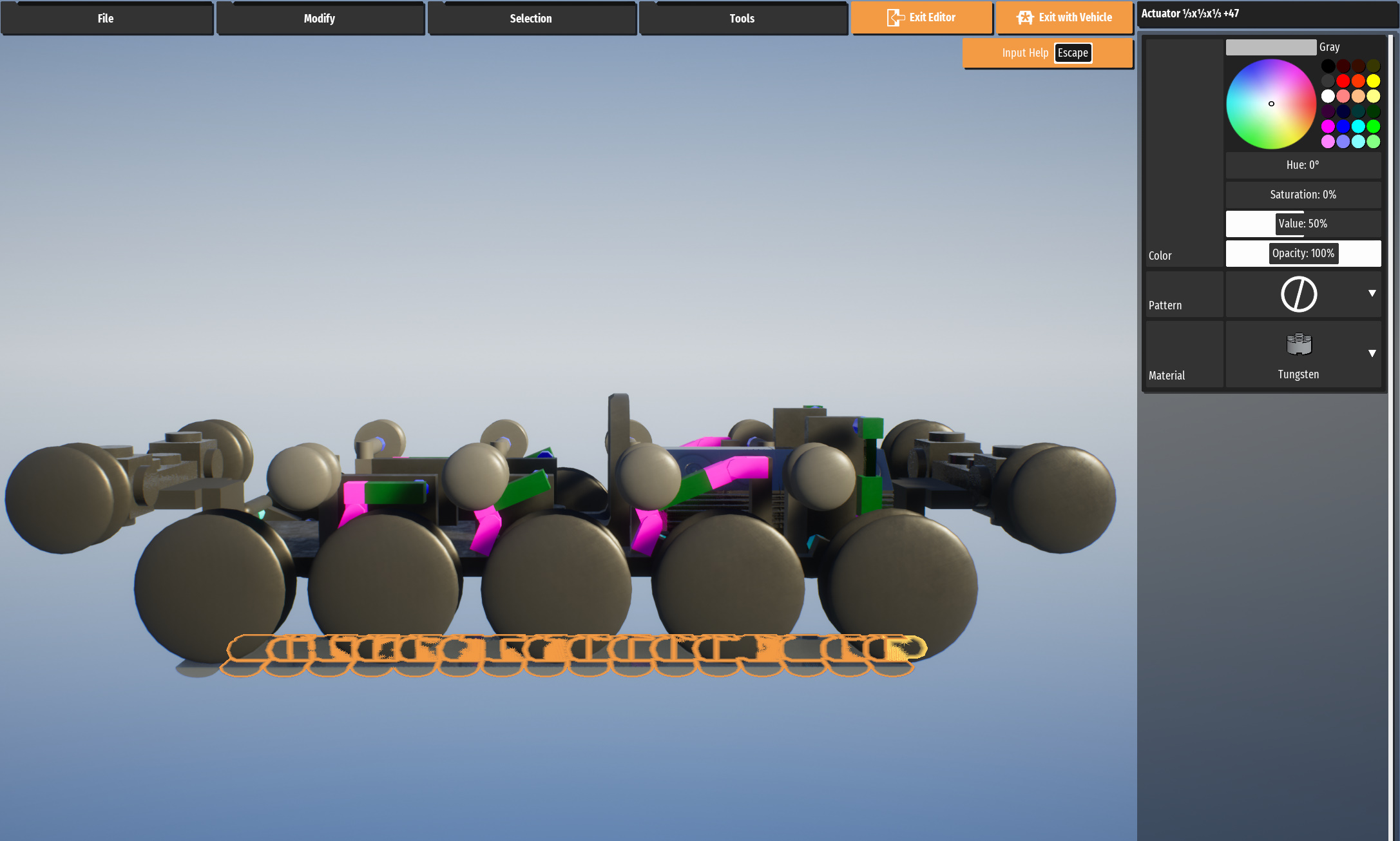The height and width of the screenshot is (841, 1400).
Task: Select the bright yellow swatch
Action: click(1374, 81)
